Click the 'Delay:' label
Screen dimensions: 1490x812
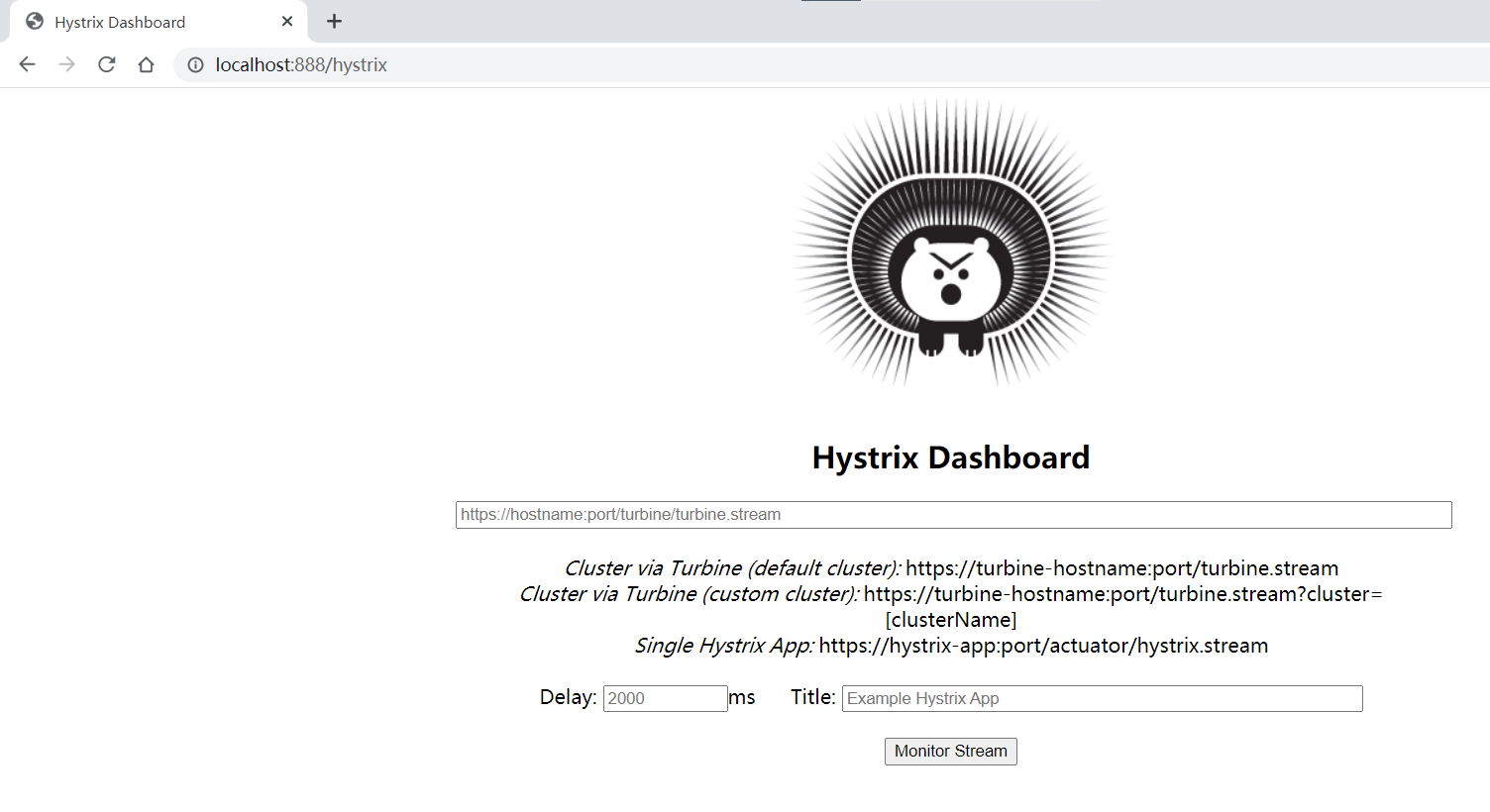point(568,697)
